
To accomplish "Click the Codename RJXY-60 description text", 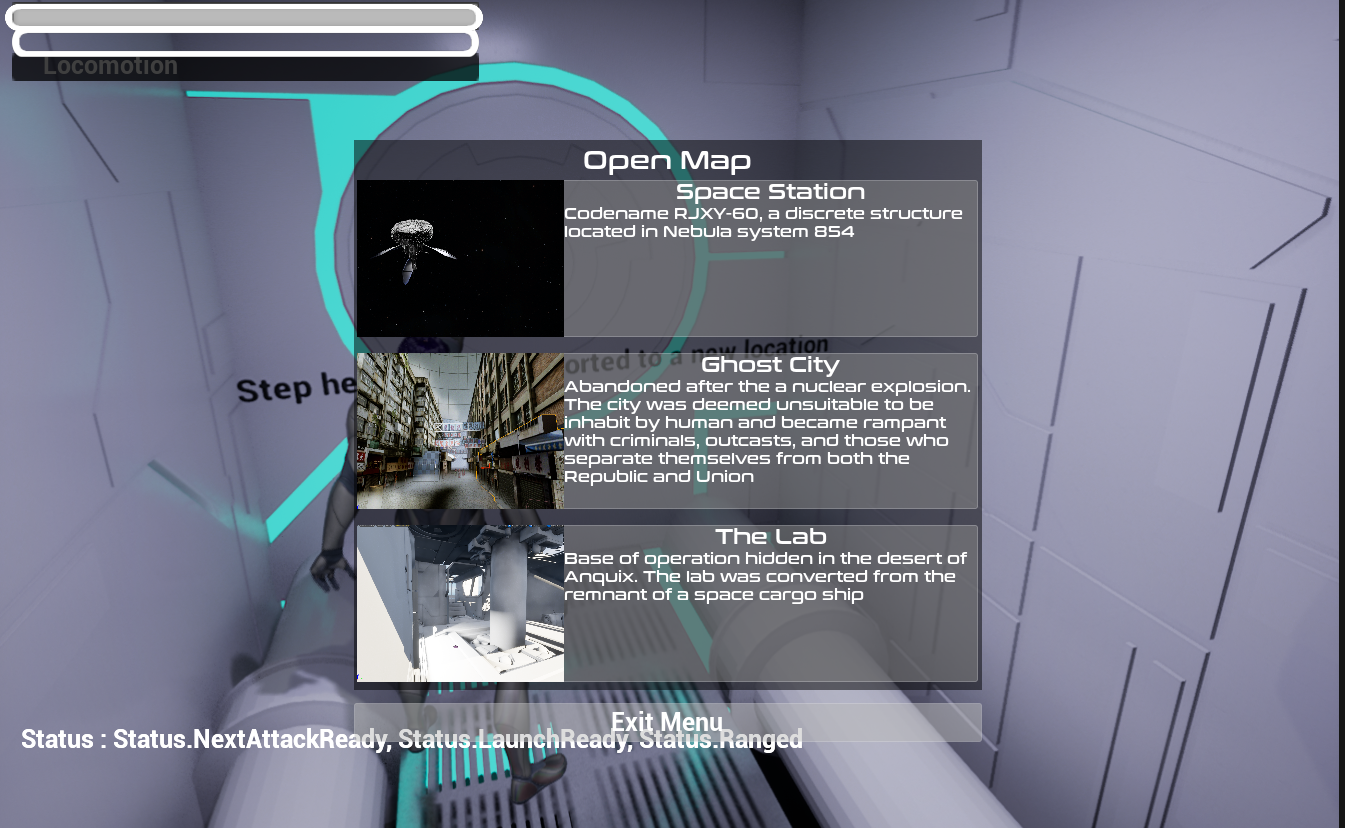I will click(763, 223).
